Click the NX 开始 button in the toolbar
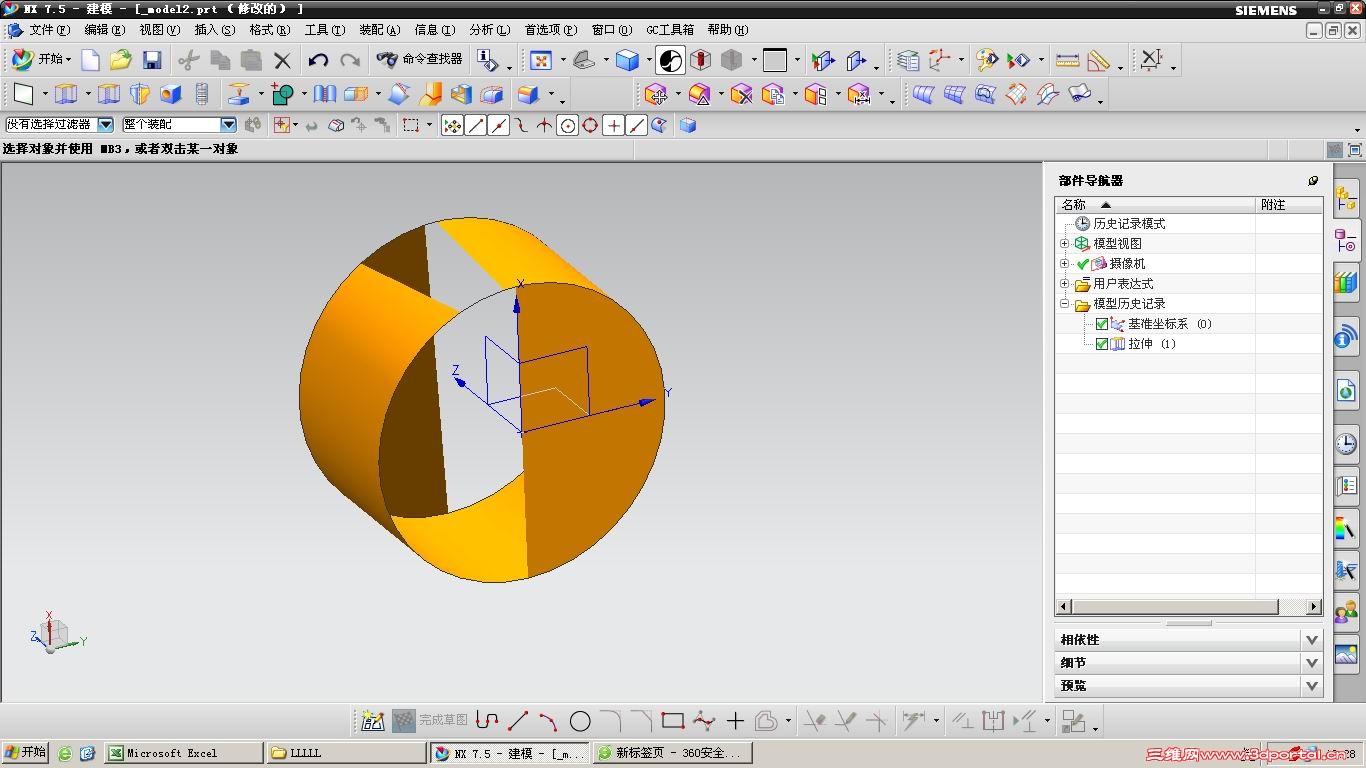 41,60
